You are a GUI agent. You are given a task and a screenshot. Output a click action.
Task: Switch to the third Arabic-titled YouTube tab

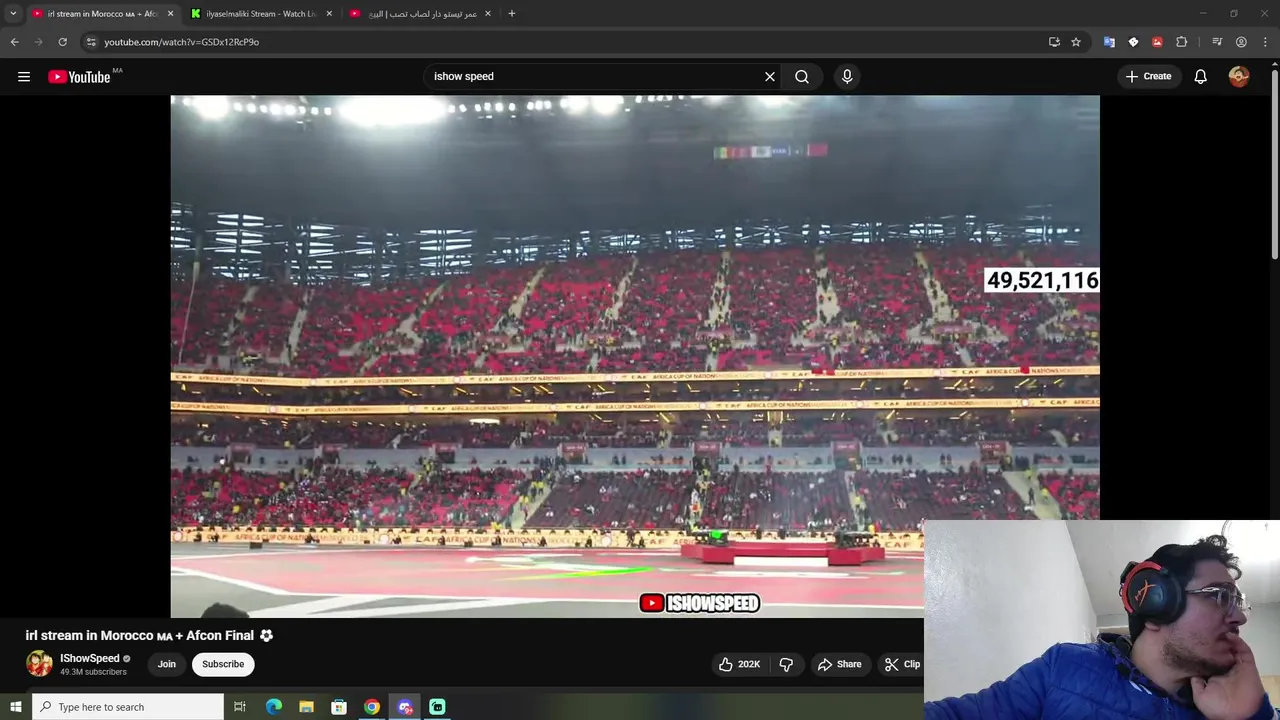point(420,14)
